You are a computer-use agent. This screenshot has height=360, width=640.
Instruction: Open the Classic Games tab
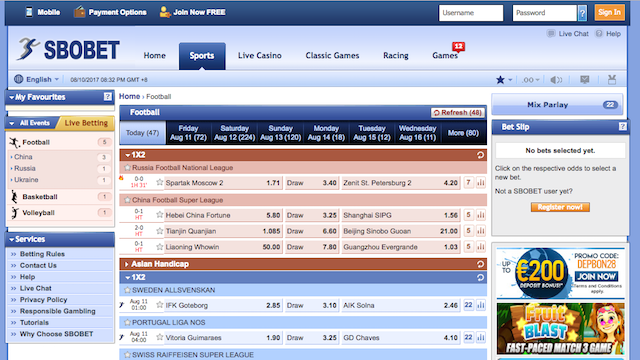tap(332, 56)
